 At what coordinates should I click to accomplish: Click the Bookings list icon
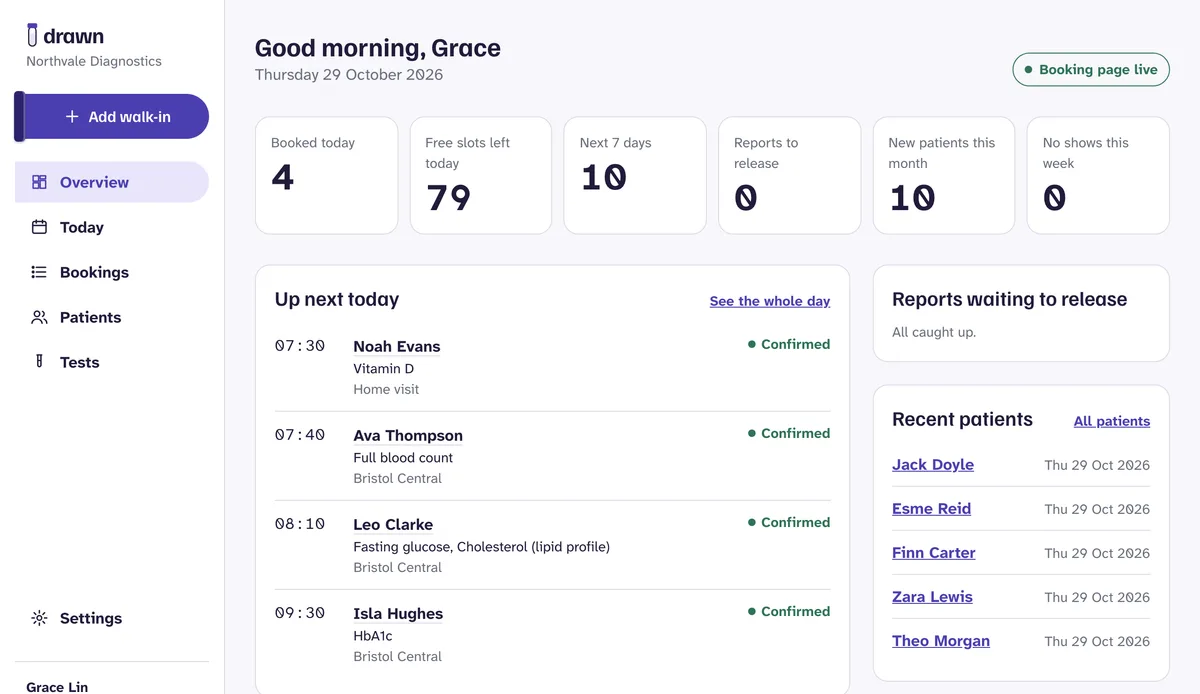(x=39, y=272)
